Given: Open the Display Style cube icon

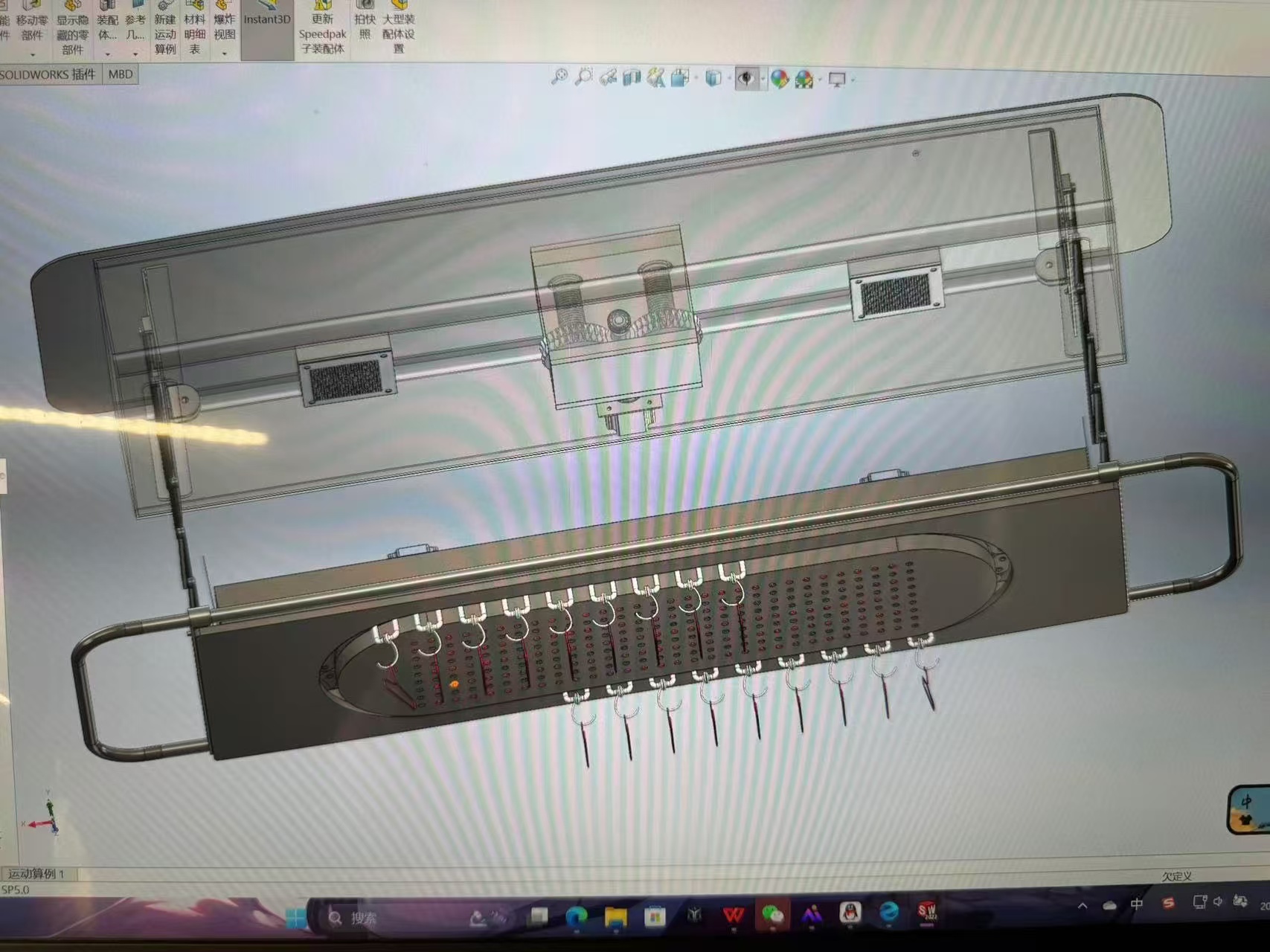Looking at the screenshot, I should tap(713, 77).
